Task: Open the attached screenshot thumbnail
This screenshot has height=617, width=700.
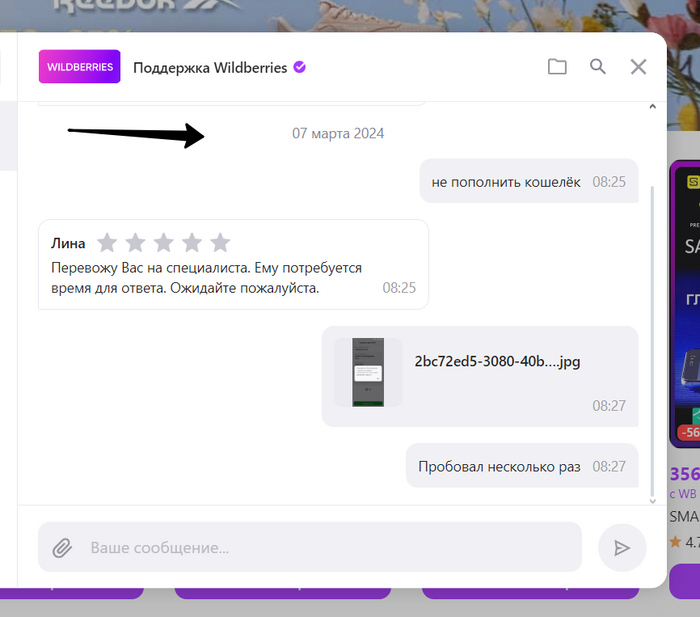Action: coord(368,372)
